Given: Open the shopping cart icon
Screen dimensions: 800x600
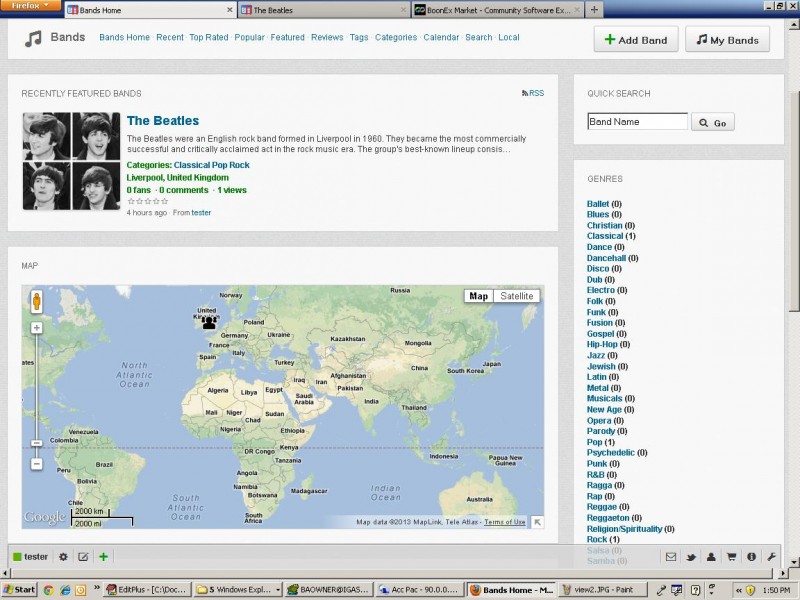Looking at the screenshot, I should tap(731, 557).
